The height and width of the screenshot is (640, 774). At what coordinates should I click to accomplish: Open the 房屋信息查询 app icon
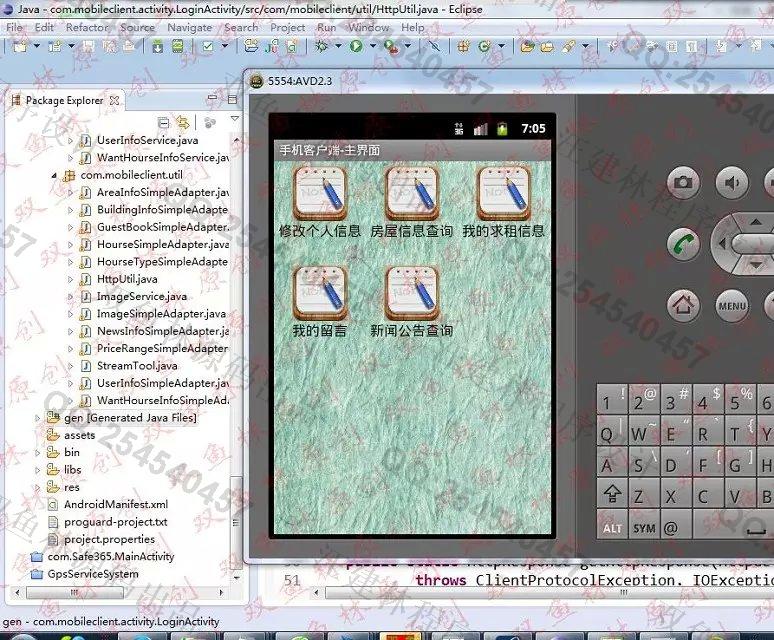coord(412,201)
